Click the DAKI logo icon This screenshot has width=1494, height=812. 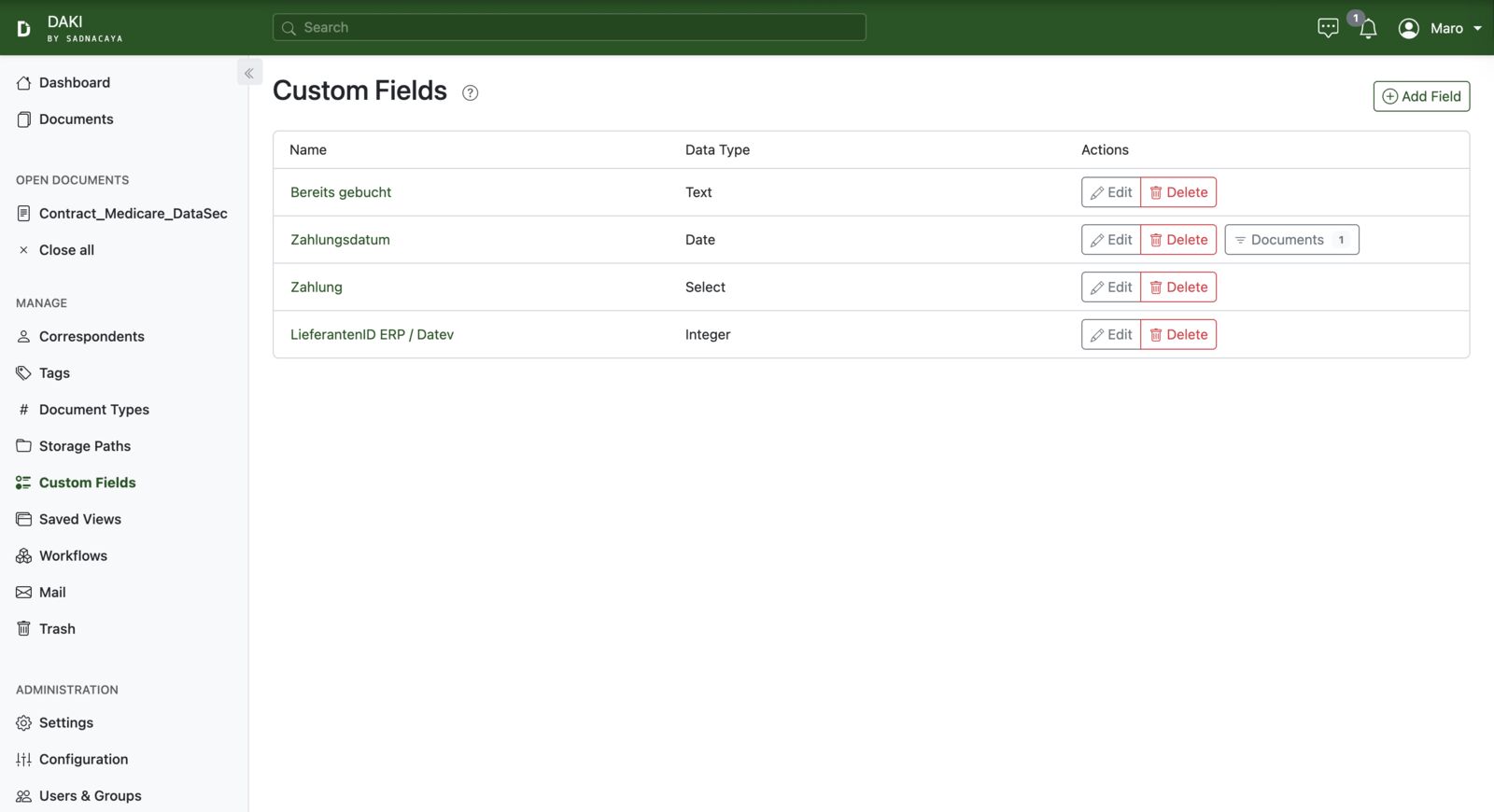pos(23,28)
